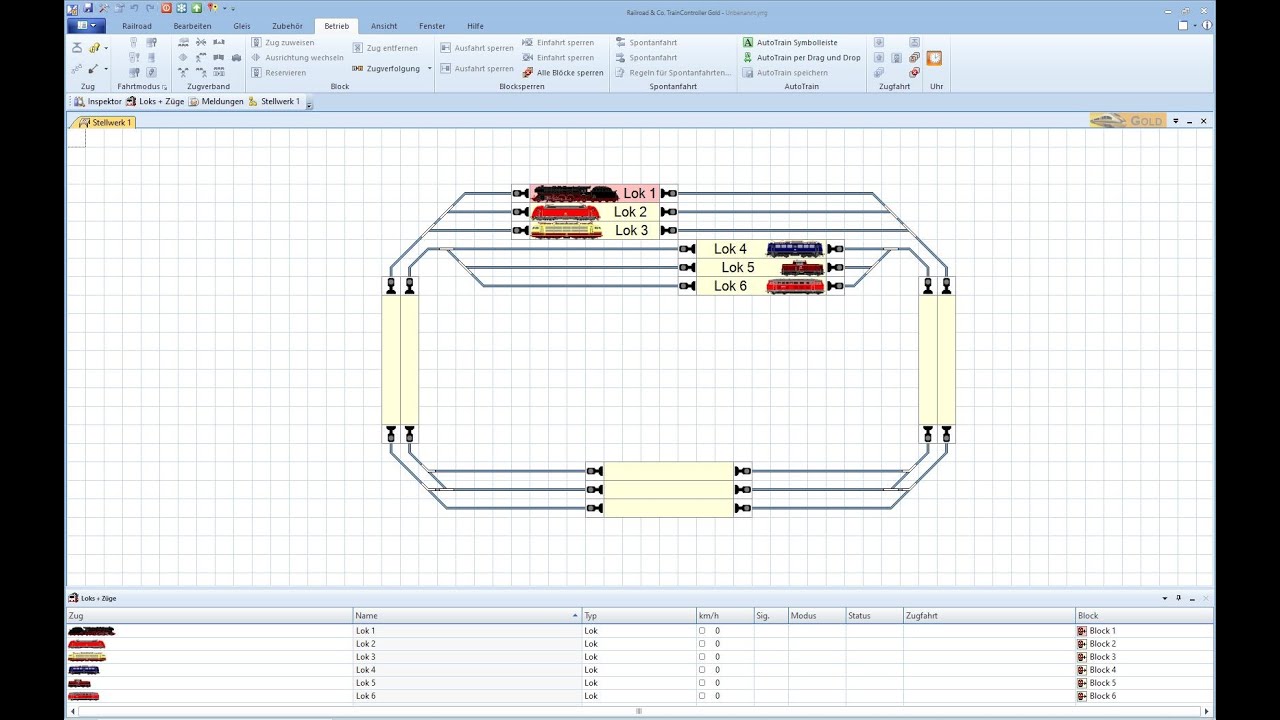The image size is (1280, 720).
Task: Open the blue application menu button
Action: coord(86,25)
